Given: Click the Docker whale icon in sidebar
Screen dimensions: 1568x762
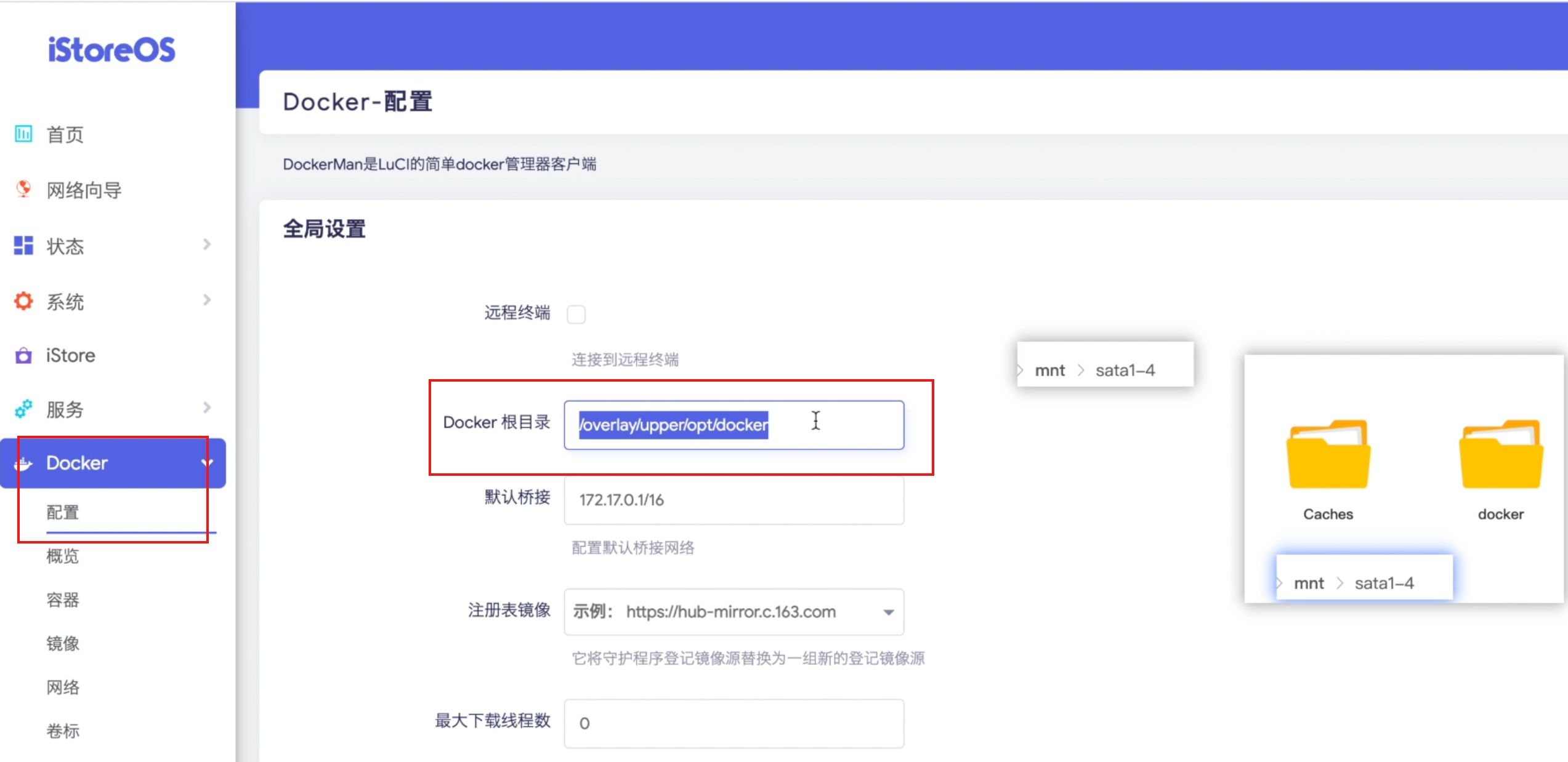Looking at the screenshot, I should pos(23,463).
